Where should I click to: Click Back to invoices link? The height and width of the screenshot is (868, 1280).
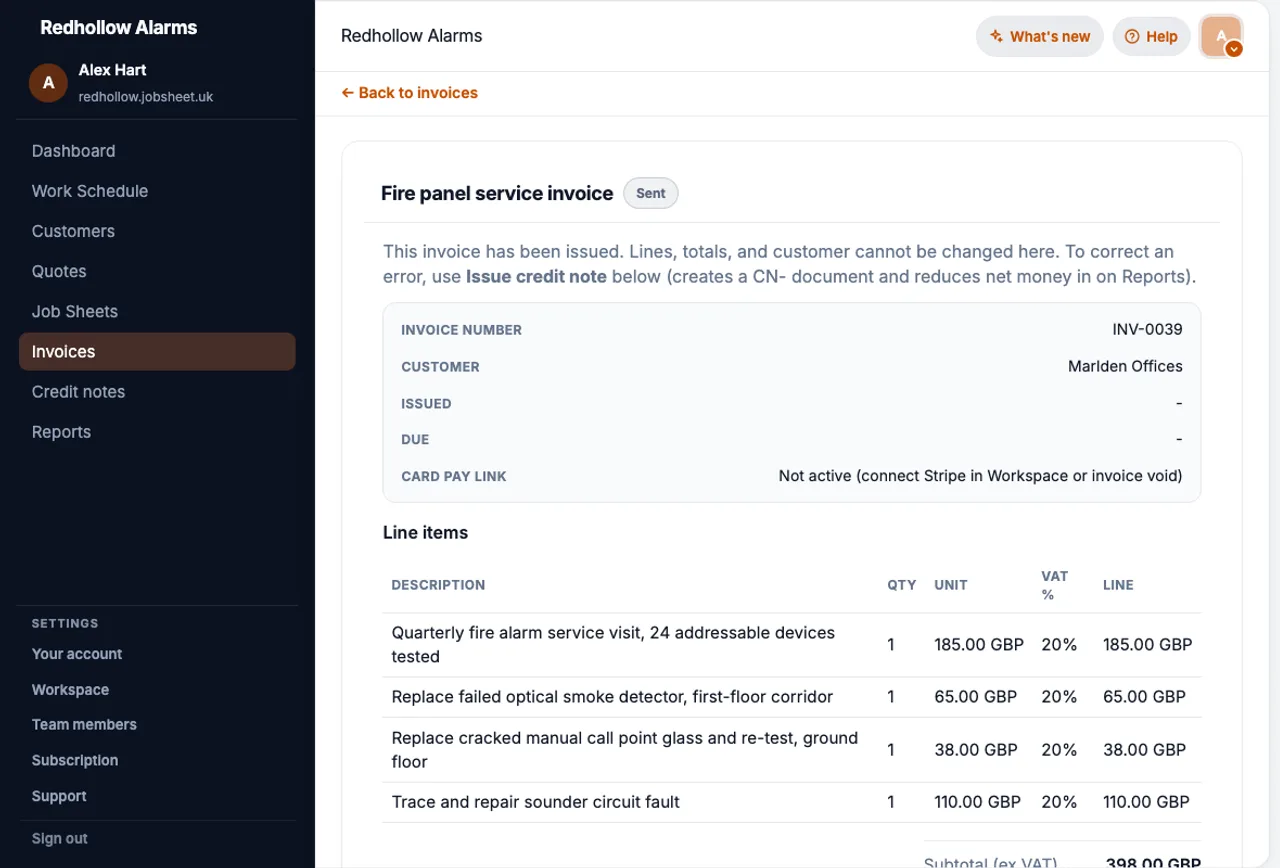[409, 93]
